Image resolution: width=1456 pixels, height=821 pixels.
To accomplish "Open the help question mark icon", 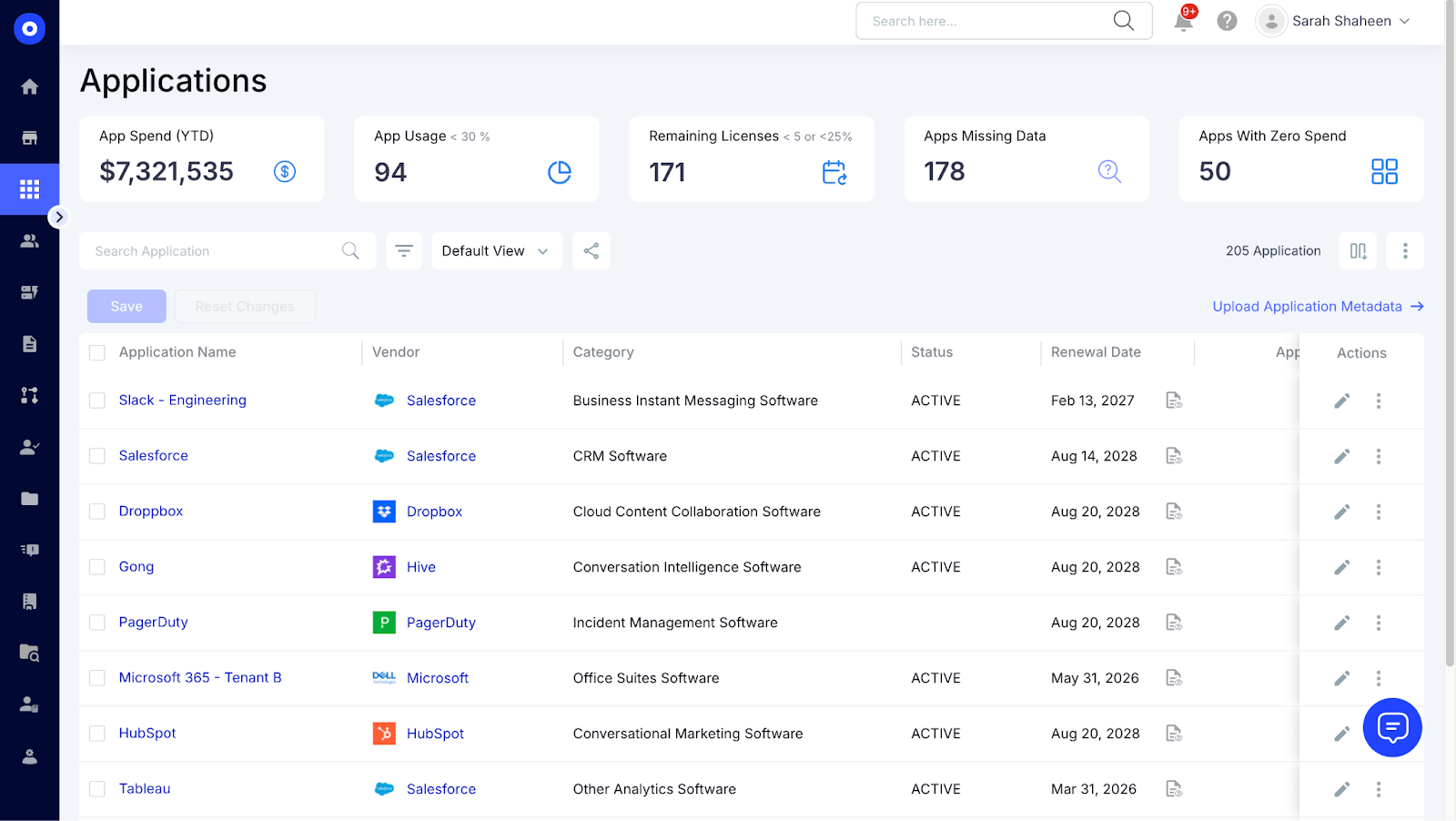I will pos(1226,20).
